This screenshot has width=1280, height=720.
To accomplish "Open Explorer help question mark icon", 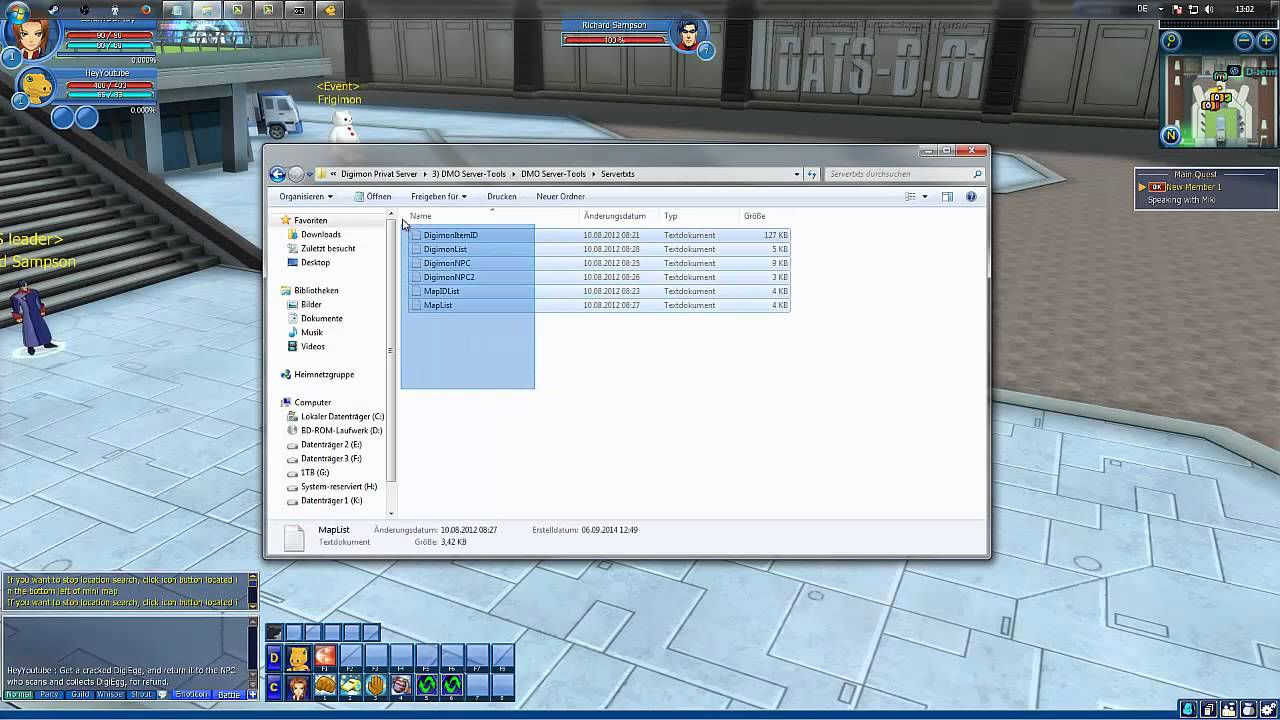I will click(x=971, y=197).
